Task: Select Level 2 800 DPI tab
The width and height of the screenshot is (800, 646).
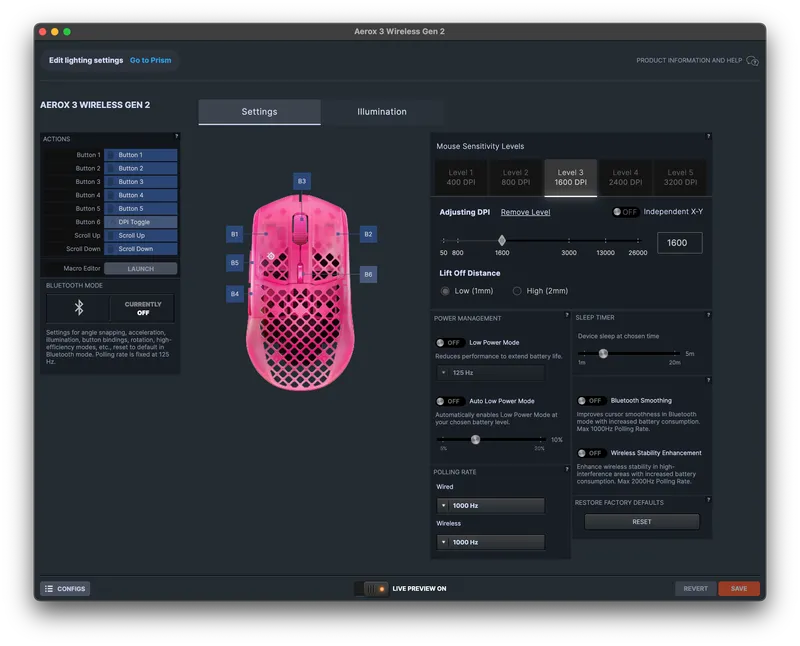Action: [x=515, y=177]
